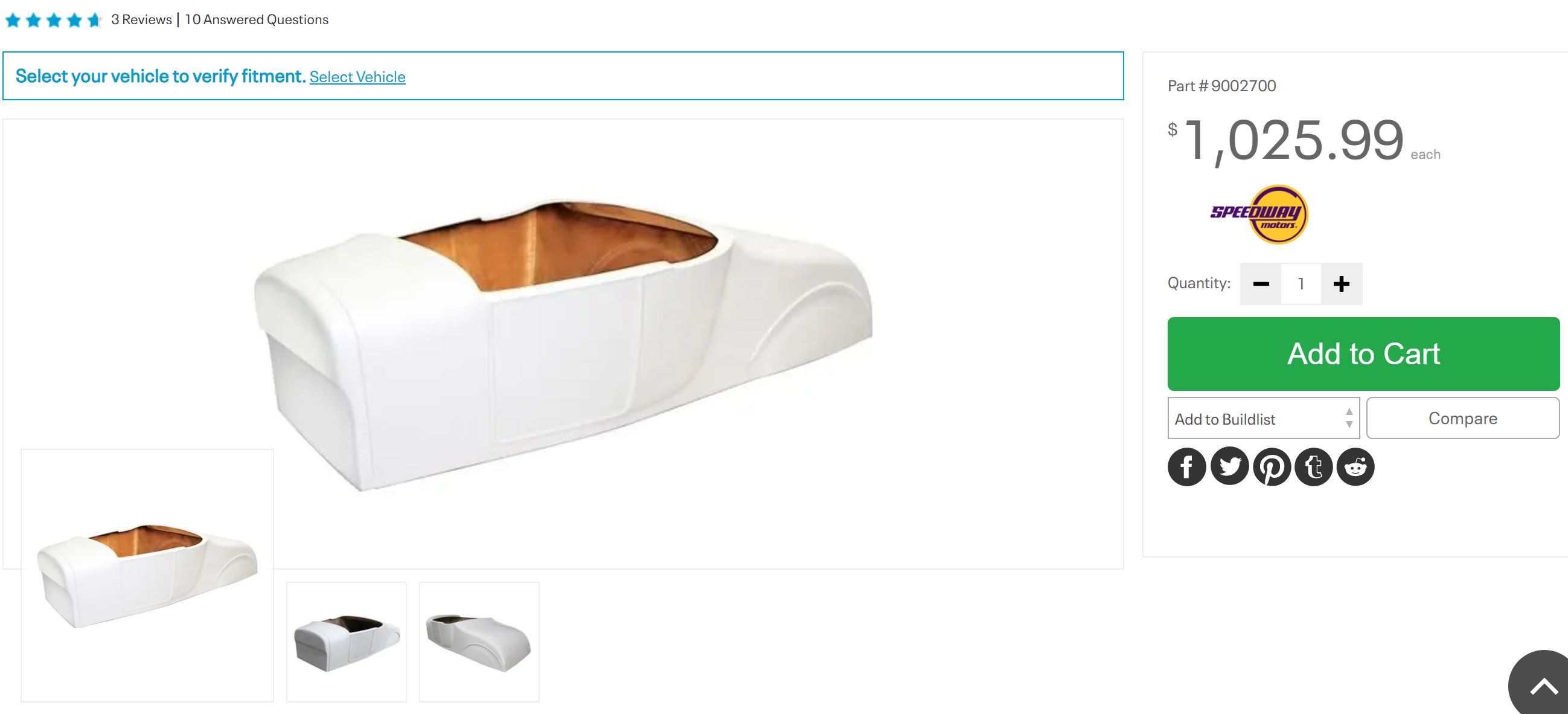The image size is (1568, 714).
Task: Open the Select Vehicle link
Action: click(357, 77)
